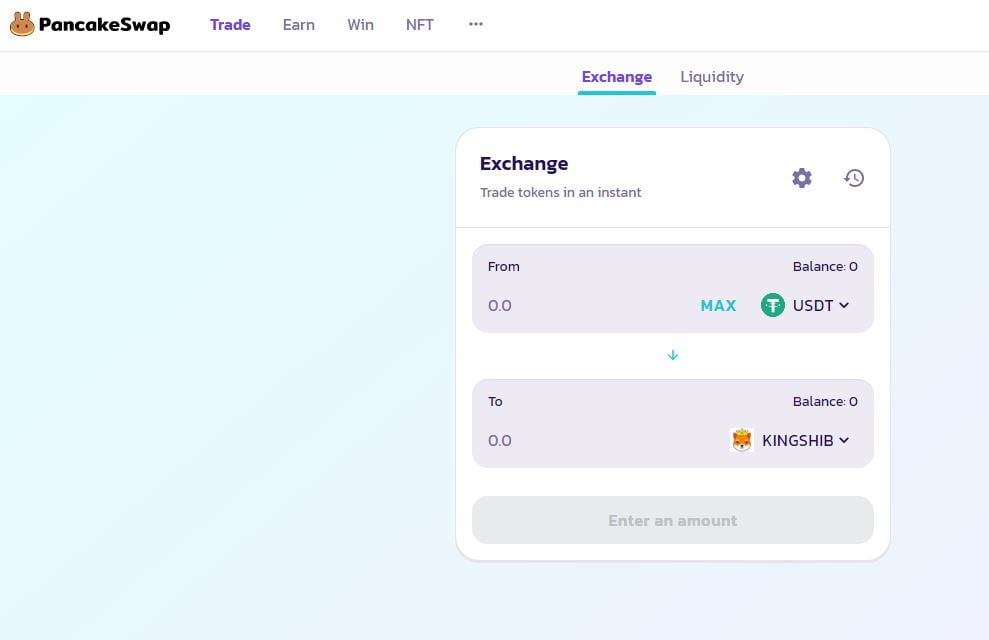Select the Exchange tab

point(617,77)
